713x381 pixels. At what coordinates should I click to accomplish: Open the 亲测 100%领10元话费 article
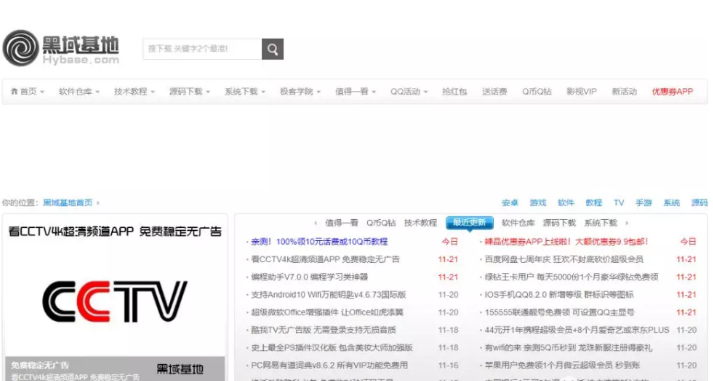coord(319,241)
